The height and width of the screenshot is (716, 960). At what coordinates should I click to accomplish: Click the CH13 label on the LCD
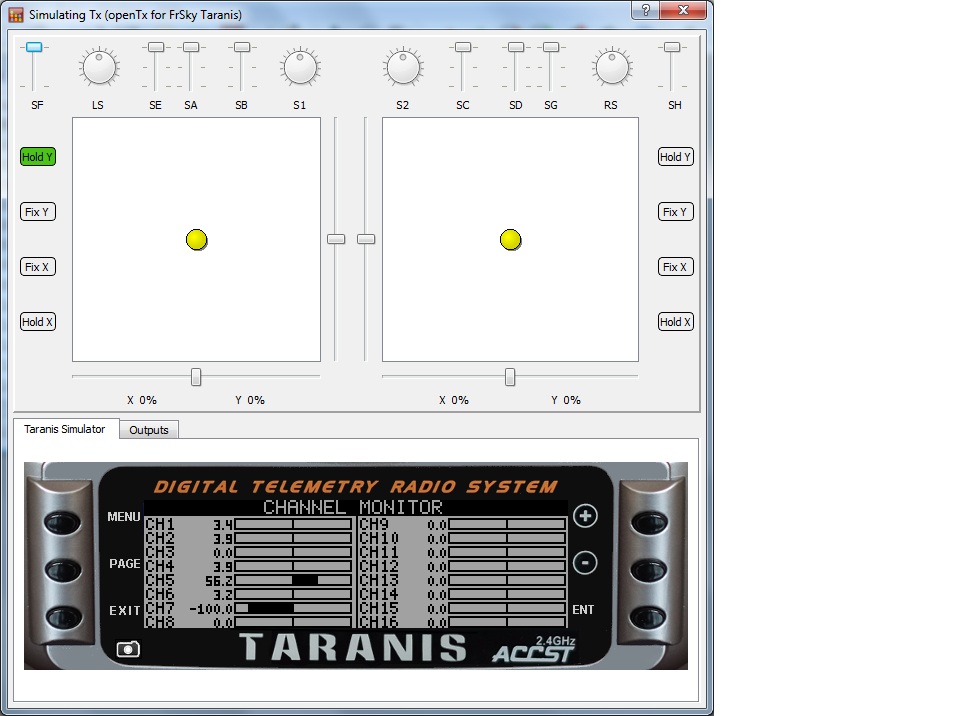pyautogui.click(x=379, y=580)
